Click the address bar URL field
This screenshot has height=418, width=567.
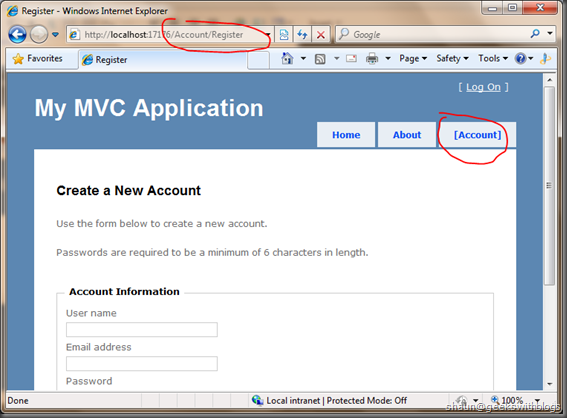[x=170, y=35]
